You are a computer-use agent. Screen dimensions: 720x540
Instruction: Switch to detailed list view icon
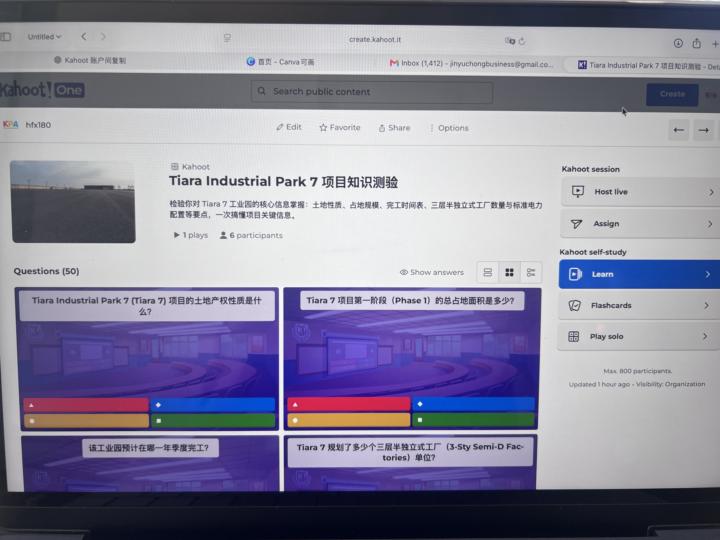(x=531, y=272)
